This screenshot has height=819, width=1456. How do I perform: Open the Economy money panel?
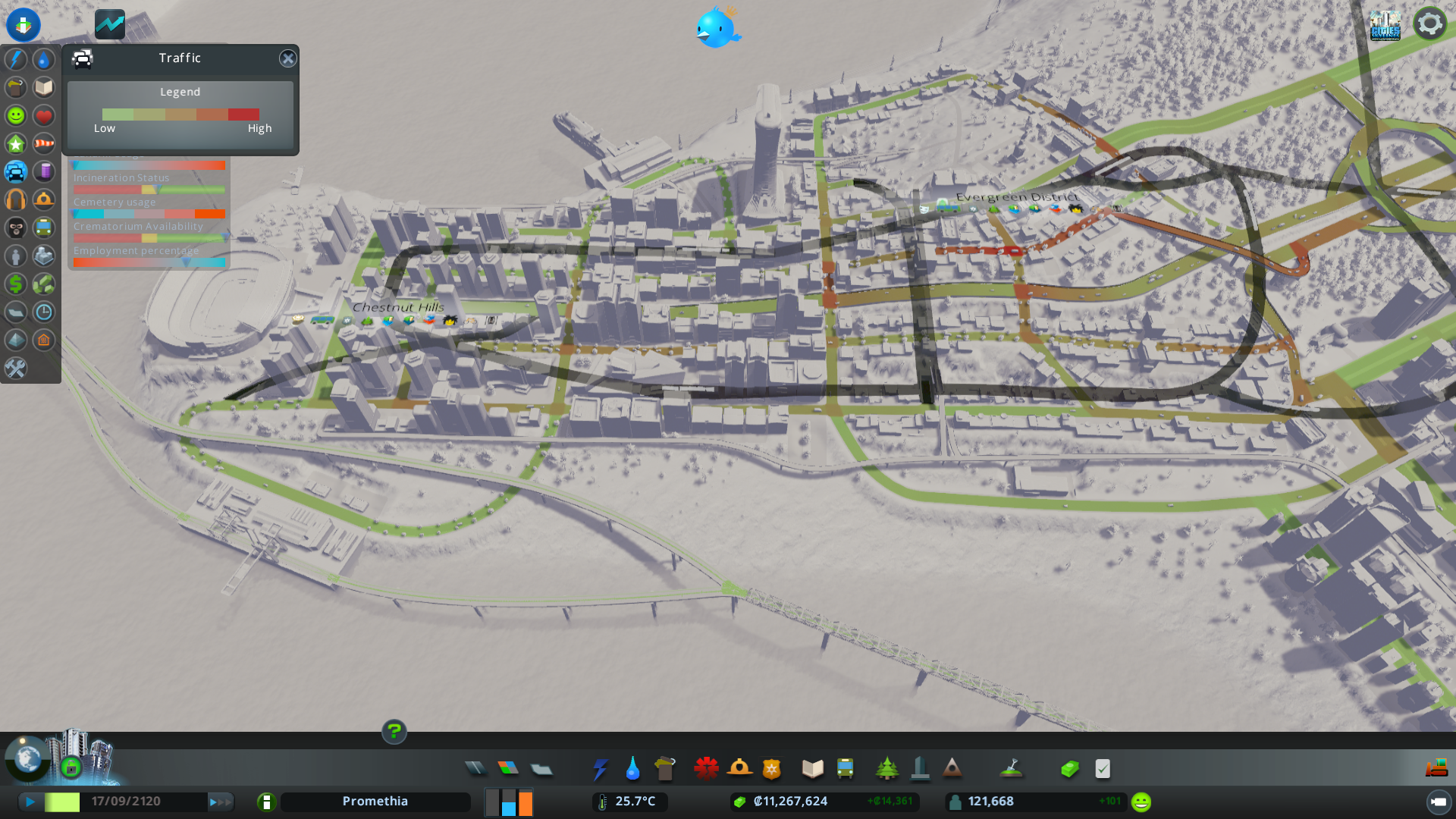coord(1069,769)
